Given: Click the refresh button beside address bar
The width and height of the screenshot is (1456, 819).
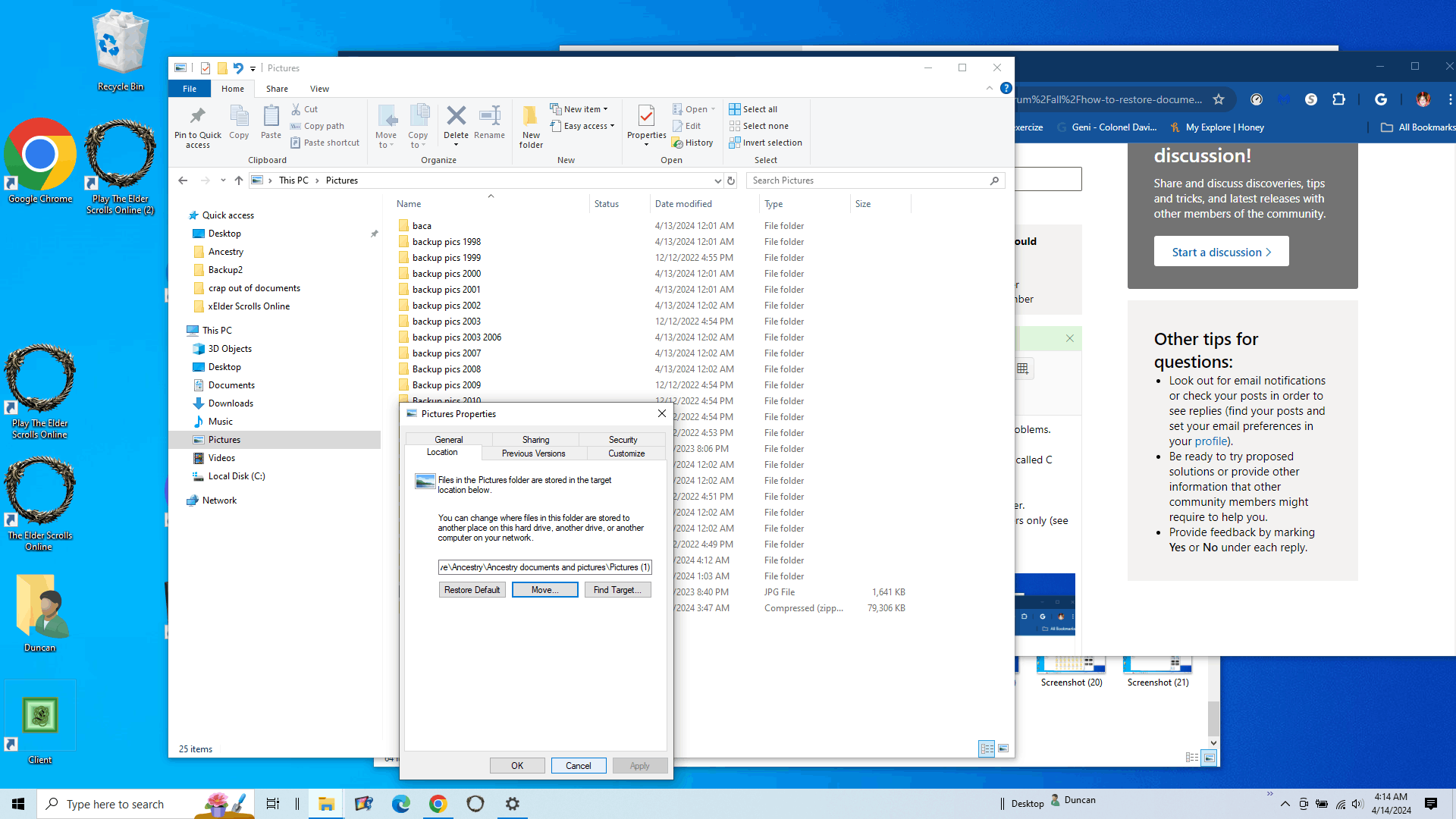Looking at the screenshot, I should 731,180.
